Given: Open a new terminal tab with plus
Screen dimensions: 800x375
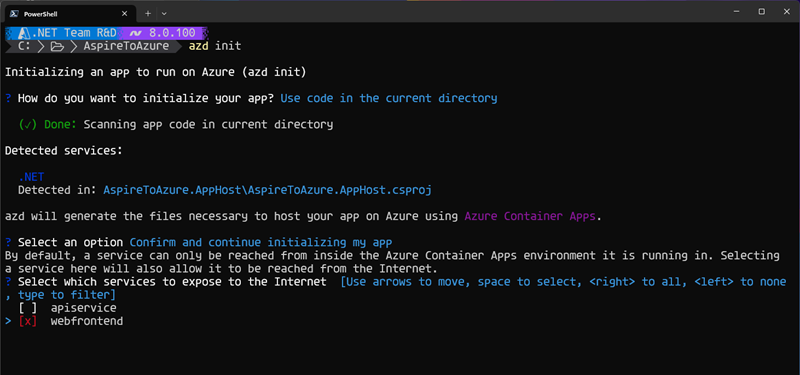Looking at the screenshot, I should [x=148, y=13].
